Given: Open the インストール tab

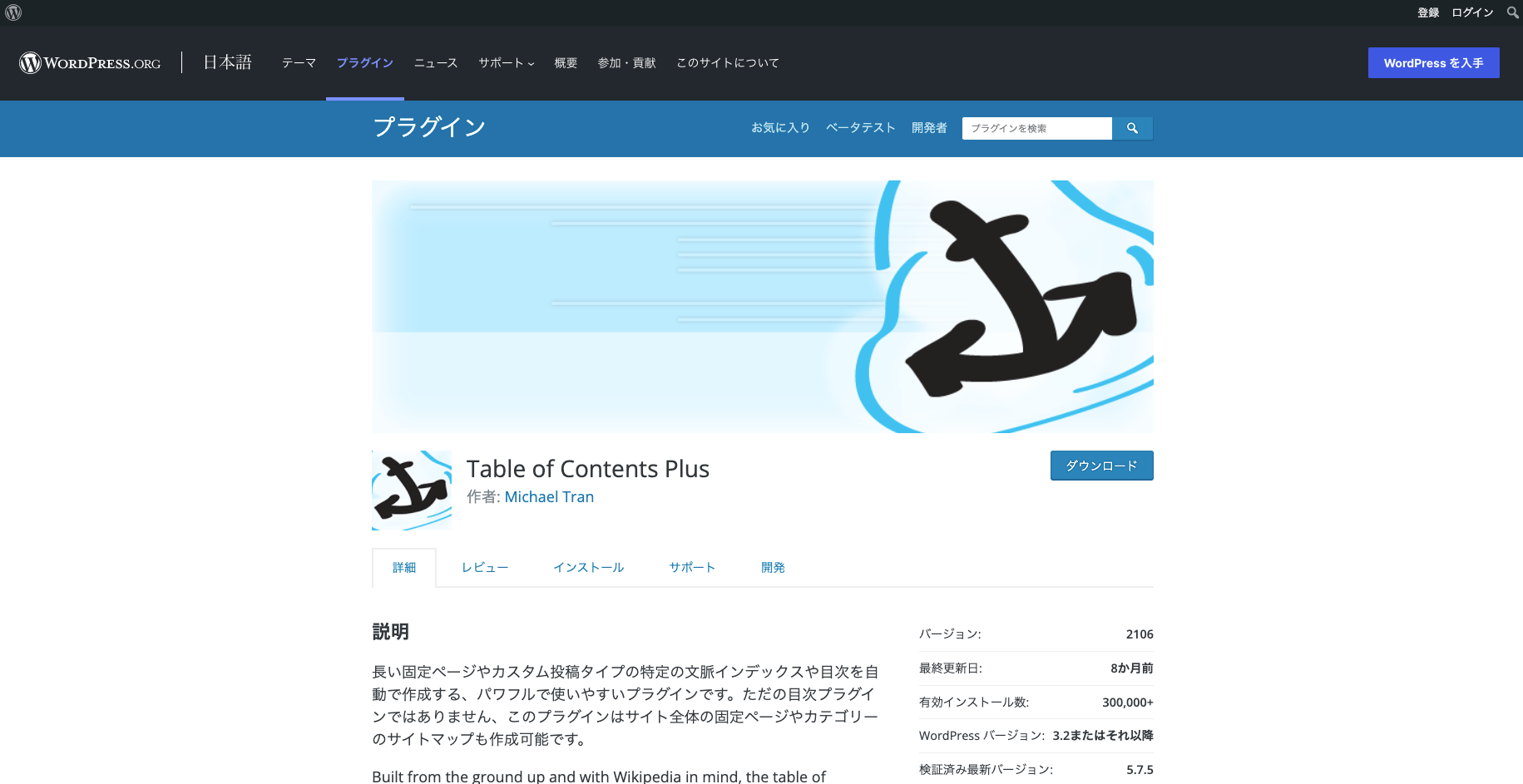Looking at the screenshot, I should pyautogui.click(x=588, y=568).
